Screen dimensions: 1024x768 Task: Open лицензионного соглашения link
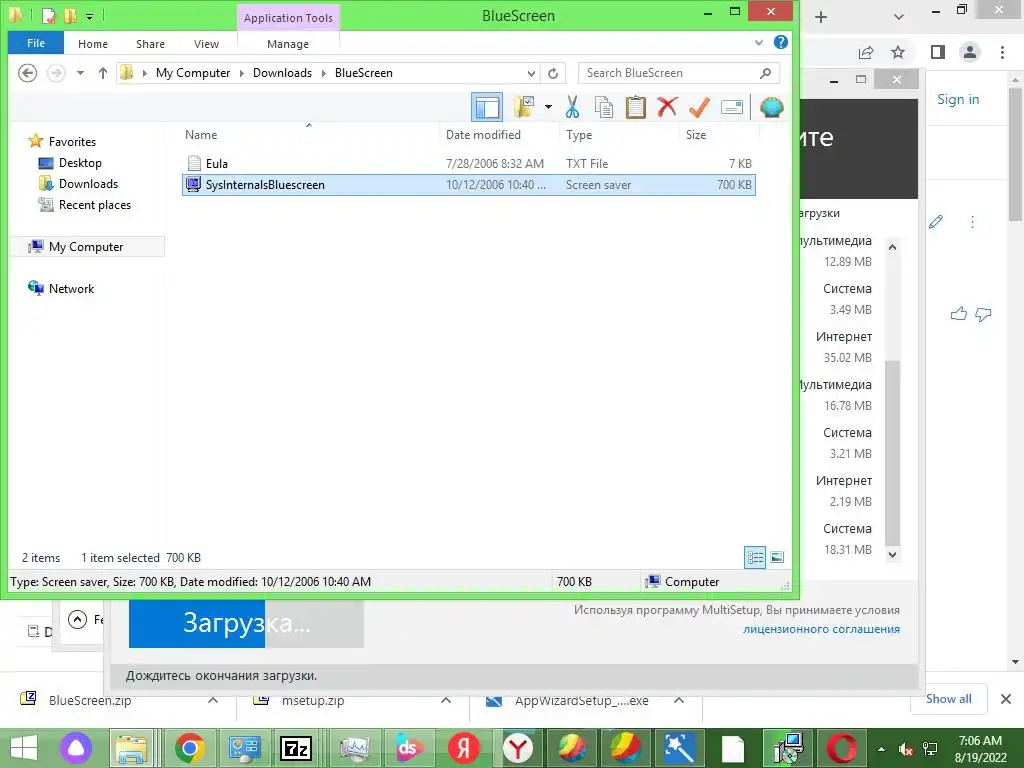click(x=821, y=629)
